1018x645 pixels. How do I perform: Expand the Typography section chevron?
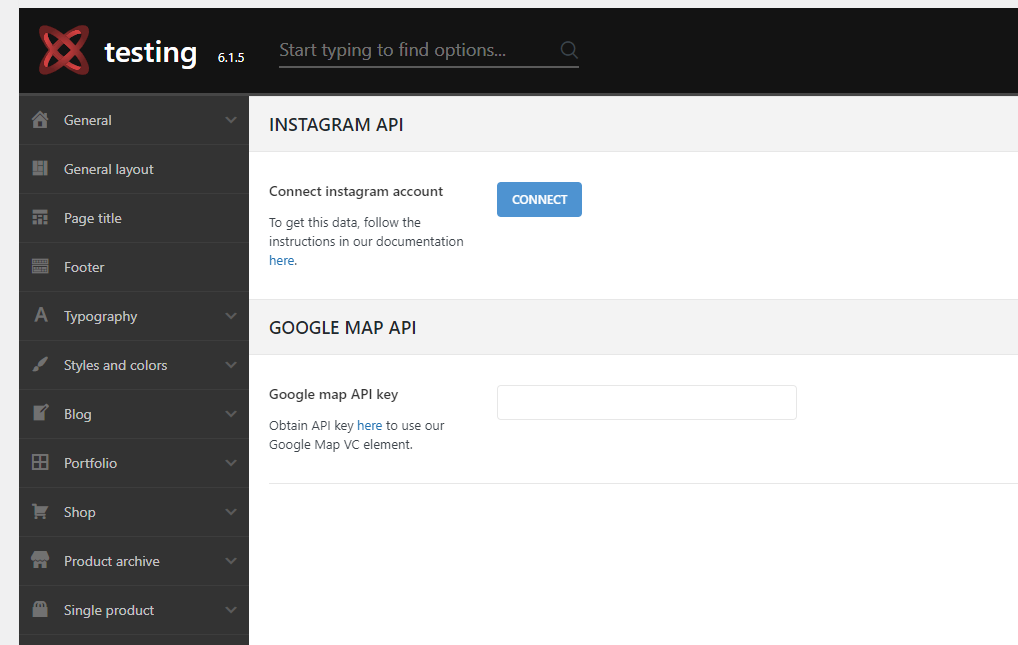(x=230, y=316)
